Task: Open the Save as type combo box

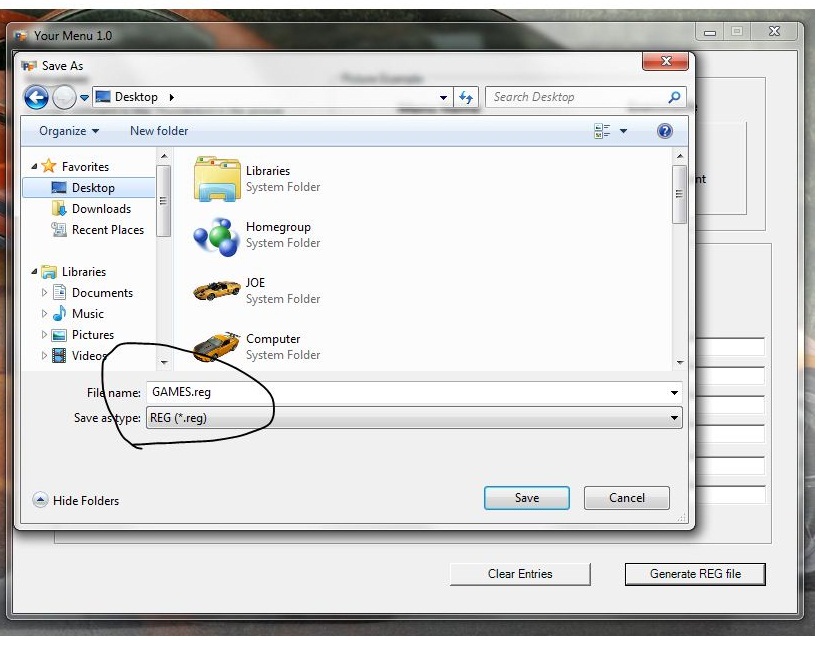Action: (414, 418)
